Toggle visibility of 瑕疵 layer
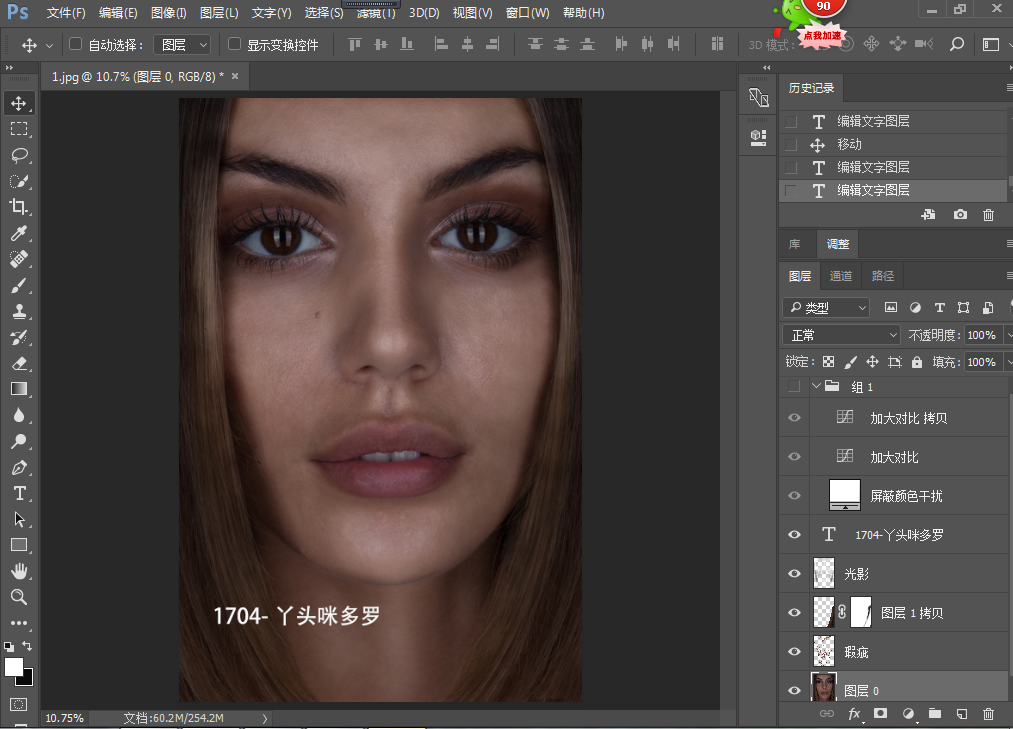 (794, 652)
